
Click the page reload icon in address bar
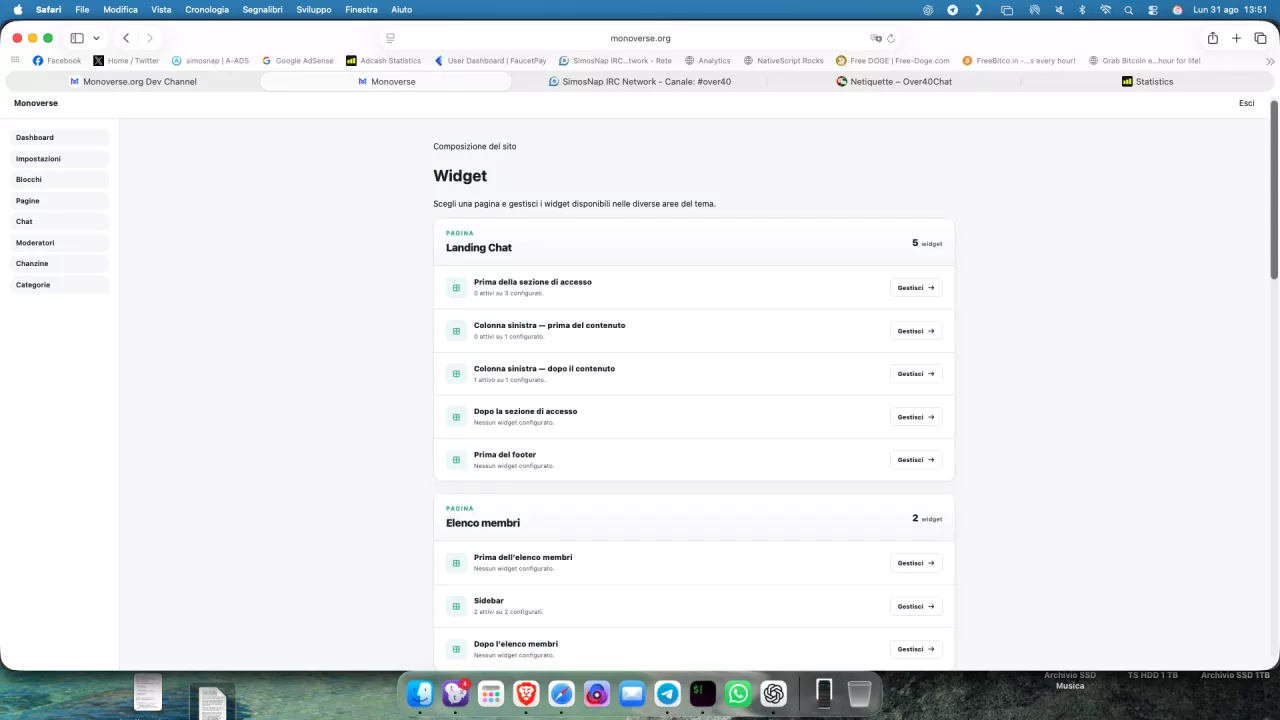coord(891,38)
